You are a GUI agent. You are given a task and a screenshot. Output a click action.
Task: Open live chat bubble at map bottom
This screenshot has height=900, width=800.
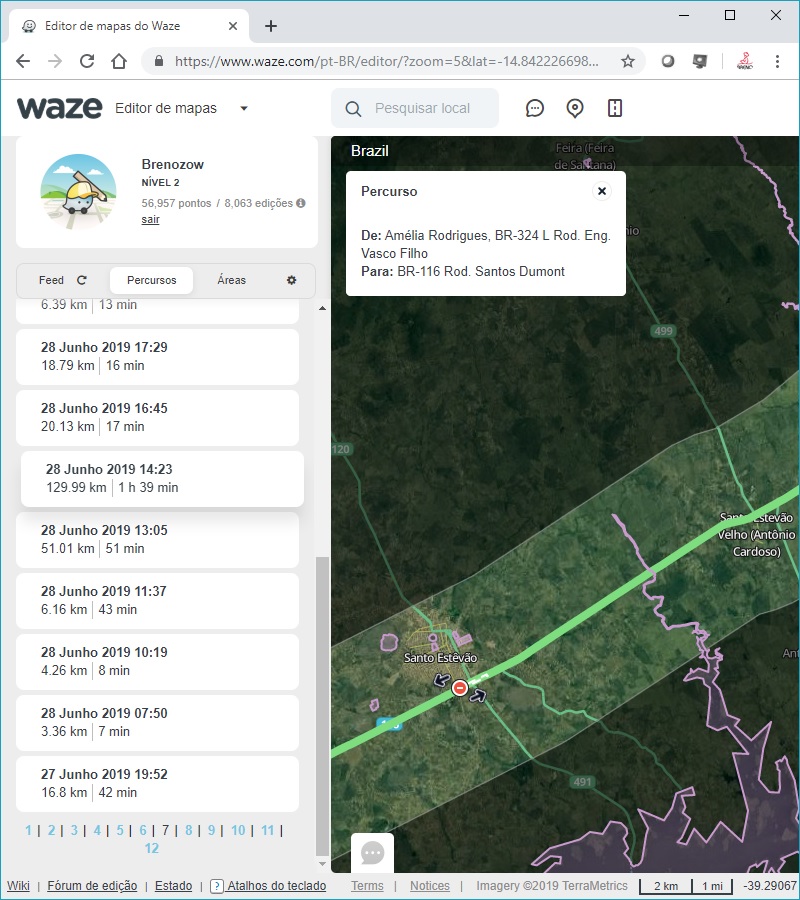(372, 853)
